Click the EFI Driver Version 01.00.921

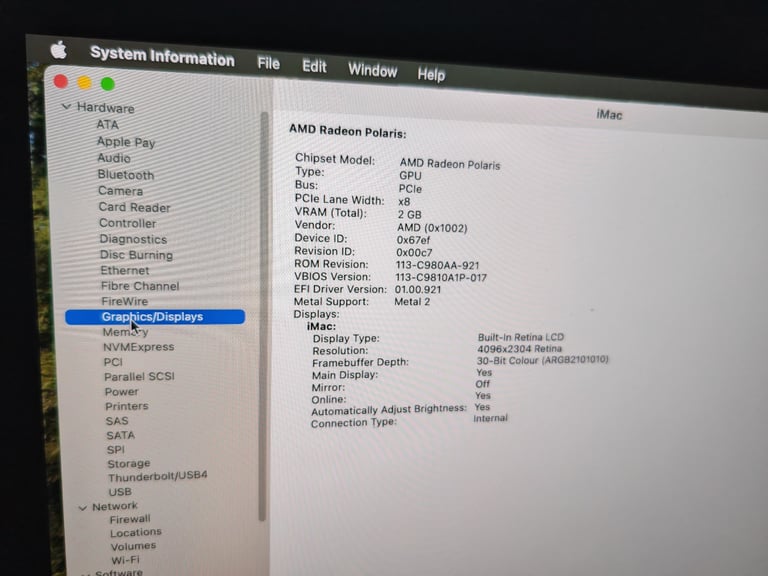pos(418,289)
